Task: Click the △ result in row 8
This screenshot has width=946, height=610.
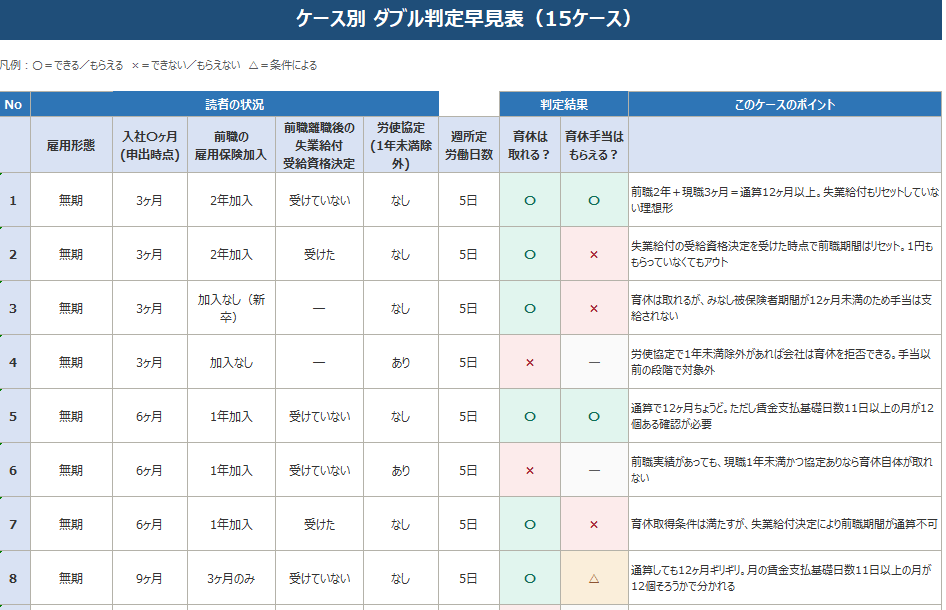Action: click(x=594, y=578)
